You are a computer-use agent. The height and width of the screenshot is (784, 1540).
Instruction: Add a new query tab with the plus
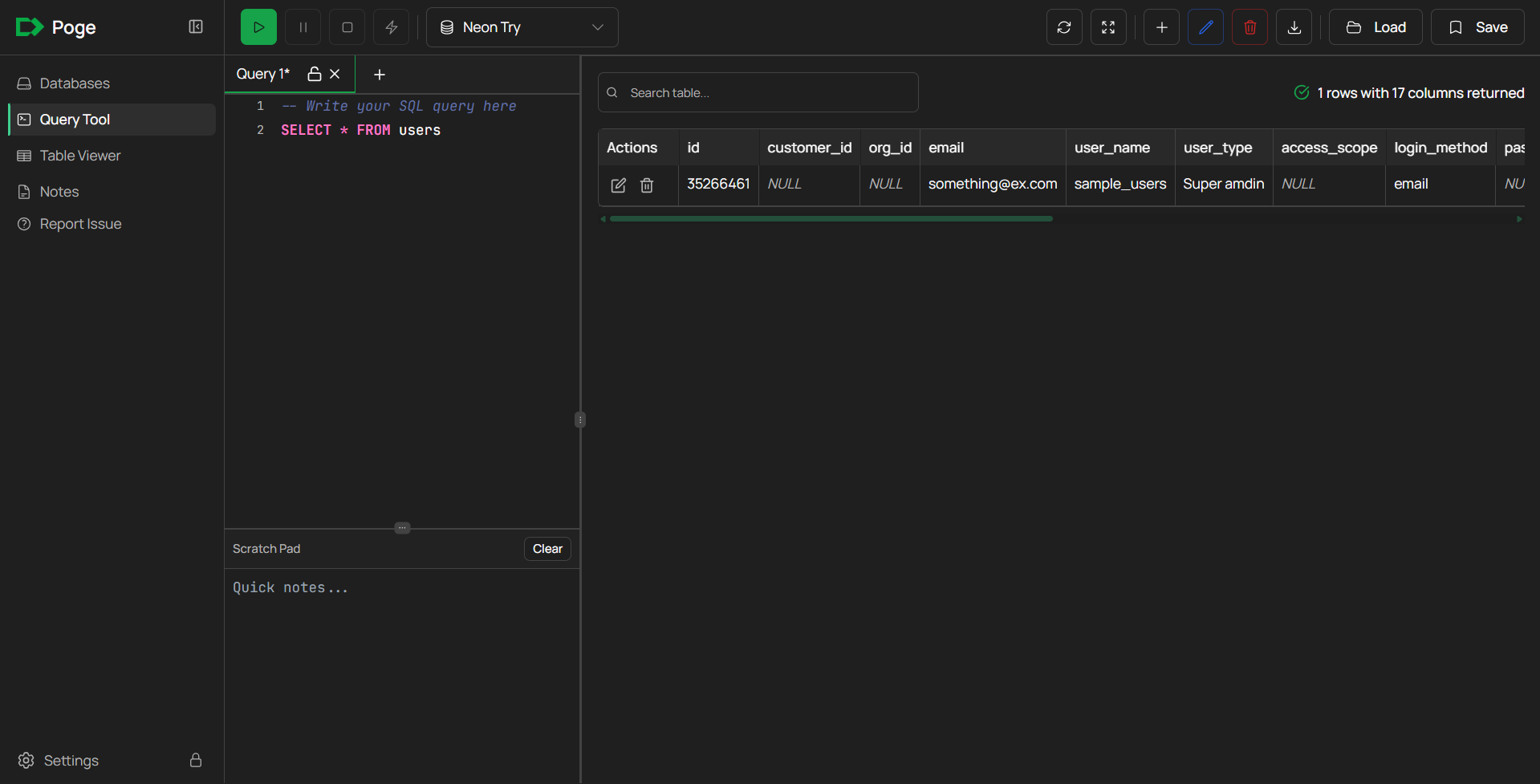(x=379, y=74)
